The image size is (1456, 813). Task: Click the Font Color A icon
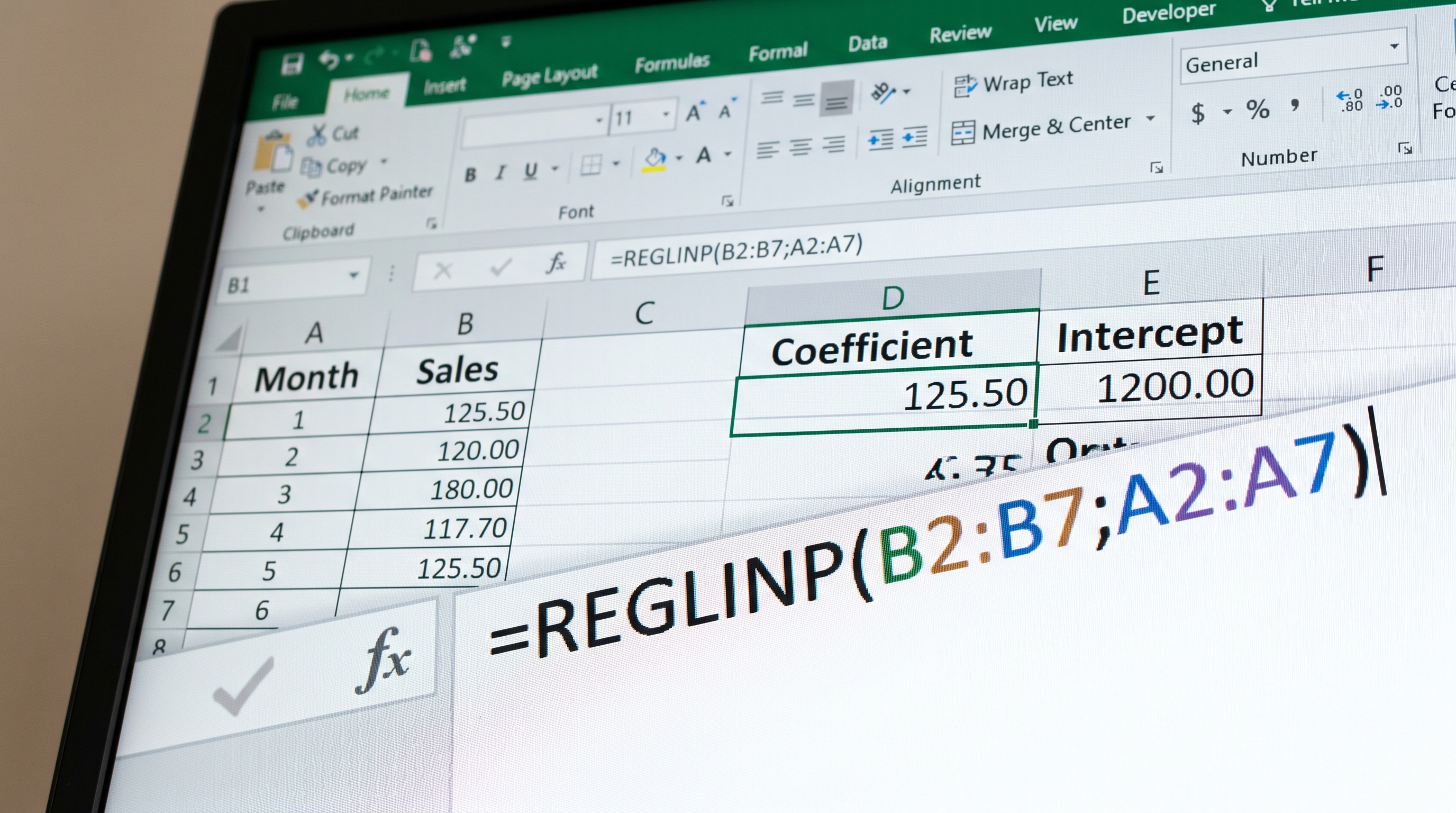[703, 155]
